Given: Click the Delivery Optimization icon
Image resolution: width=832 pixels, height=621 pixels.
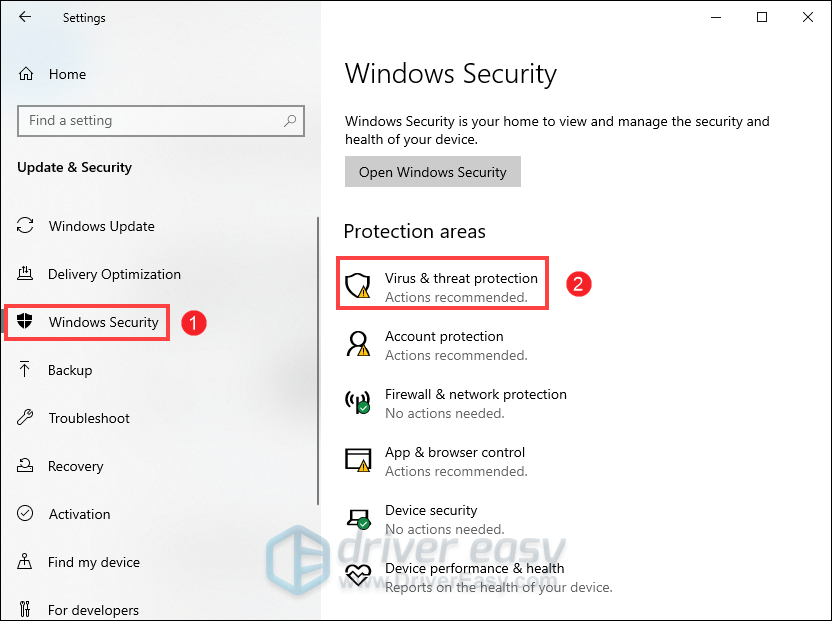Looking at the screenshot, I should tap(25, 273).
